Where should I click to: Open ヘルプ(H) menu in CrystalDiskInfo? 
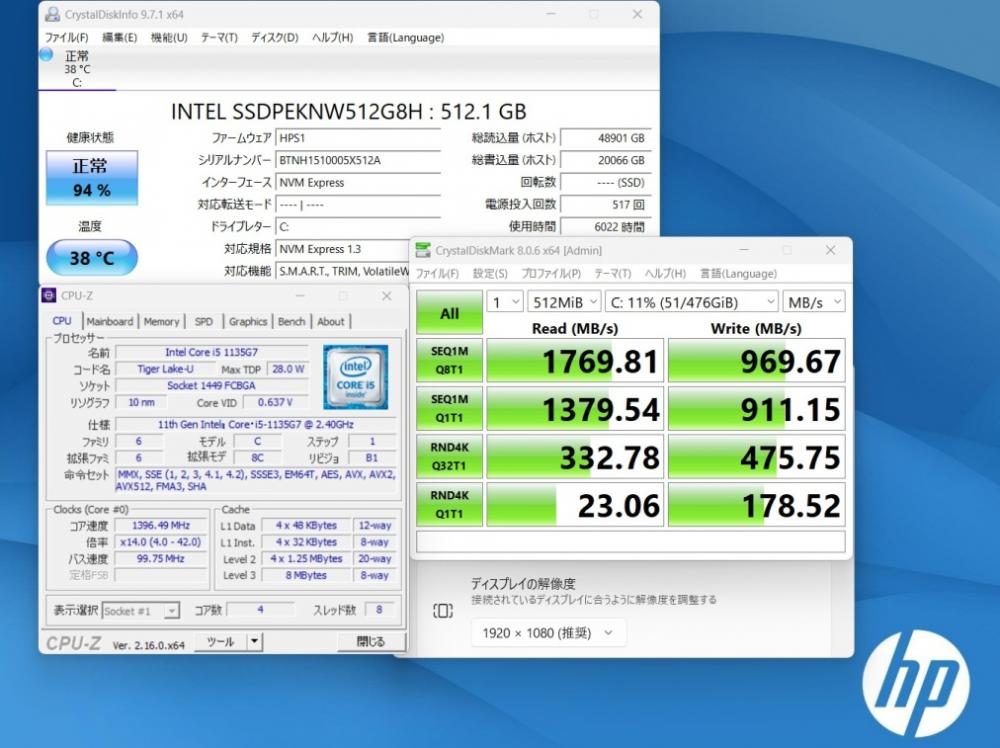point(332,38)
